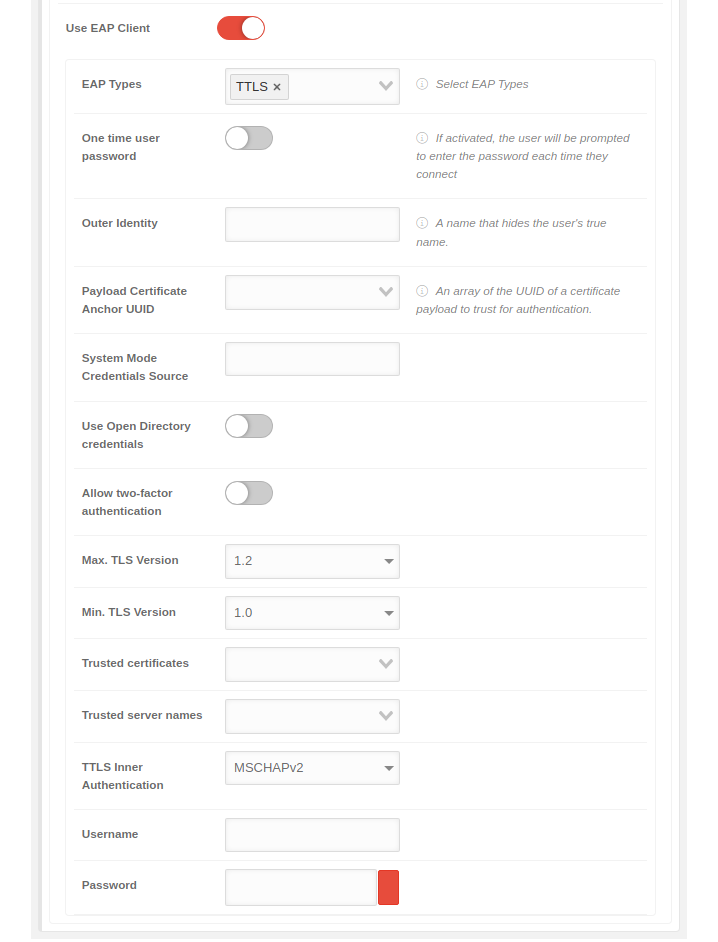The image size is (718, 942).
Task: Expand Trusted certificates dropdown
Action: point(312,664)
